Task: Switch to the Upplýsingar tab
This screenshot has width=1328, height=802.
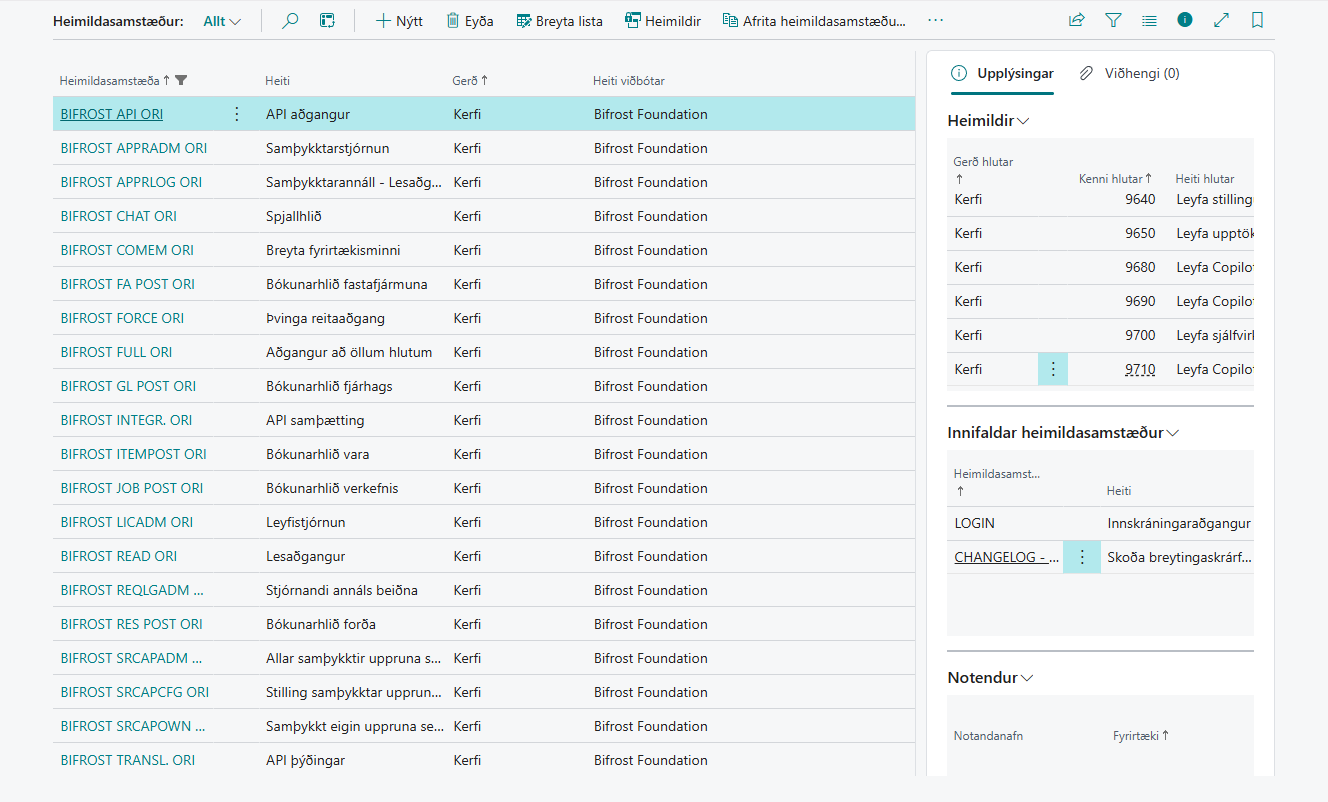Action: [1001, 73]
